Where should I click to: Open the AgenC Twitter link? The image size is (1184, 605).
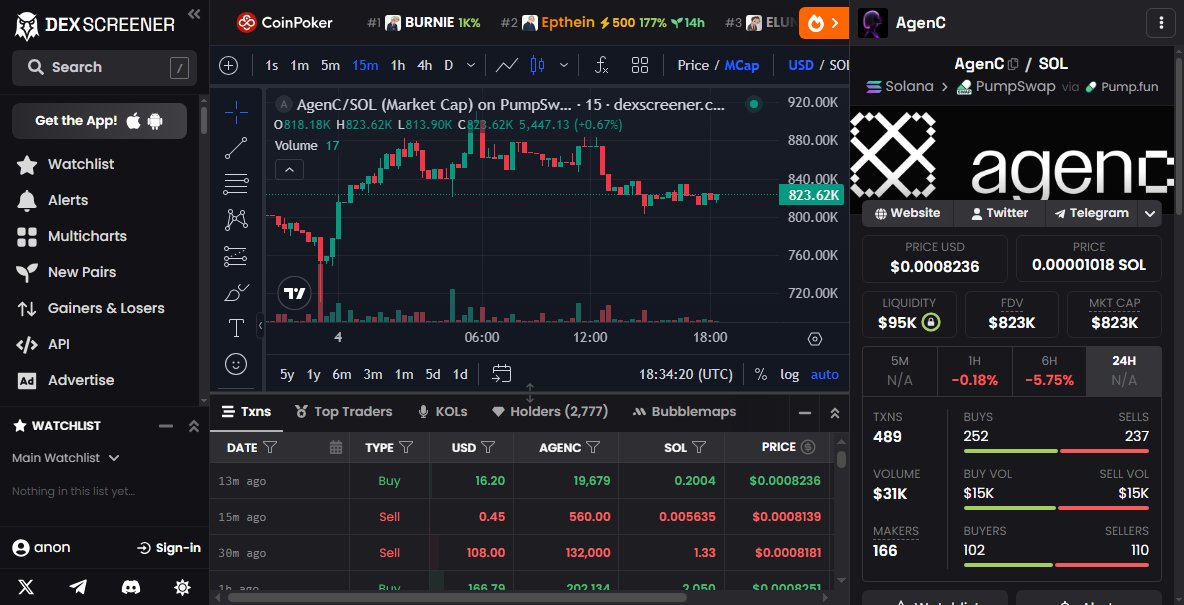pos(999,214)
